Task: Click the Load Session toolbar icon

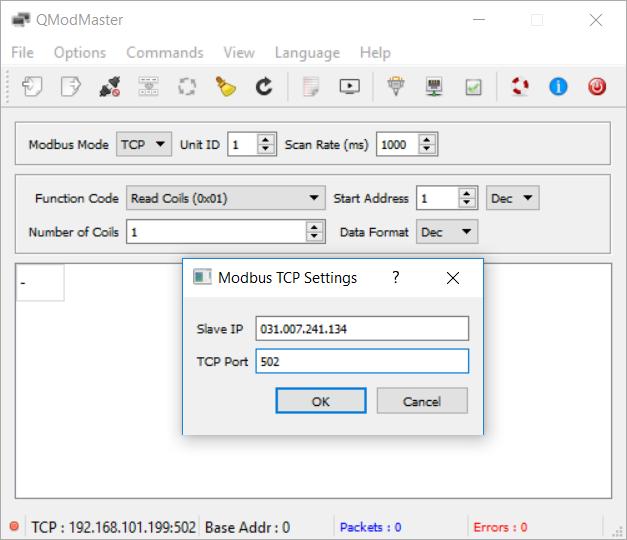Action: pos(32,86)
